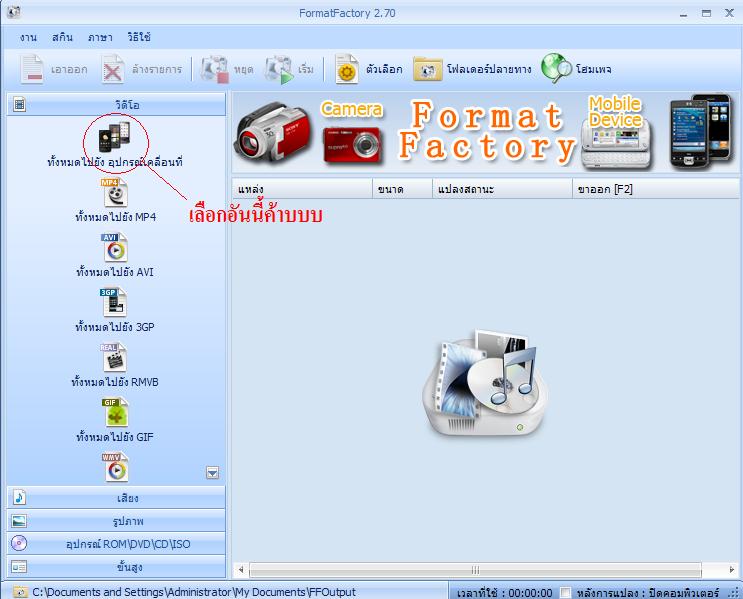Open options via ตัวเลือก gear icon

point(347,70)
